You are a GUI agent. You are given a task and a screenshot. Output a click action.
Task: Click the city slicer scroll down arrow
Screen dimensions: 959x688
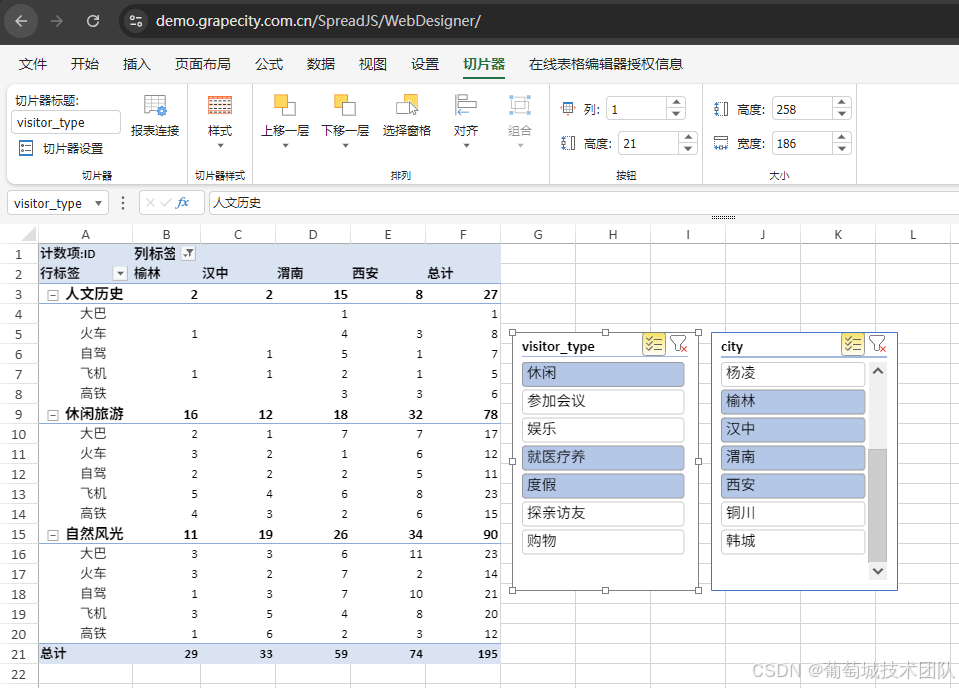878,571
